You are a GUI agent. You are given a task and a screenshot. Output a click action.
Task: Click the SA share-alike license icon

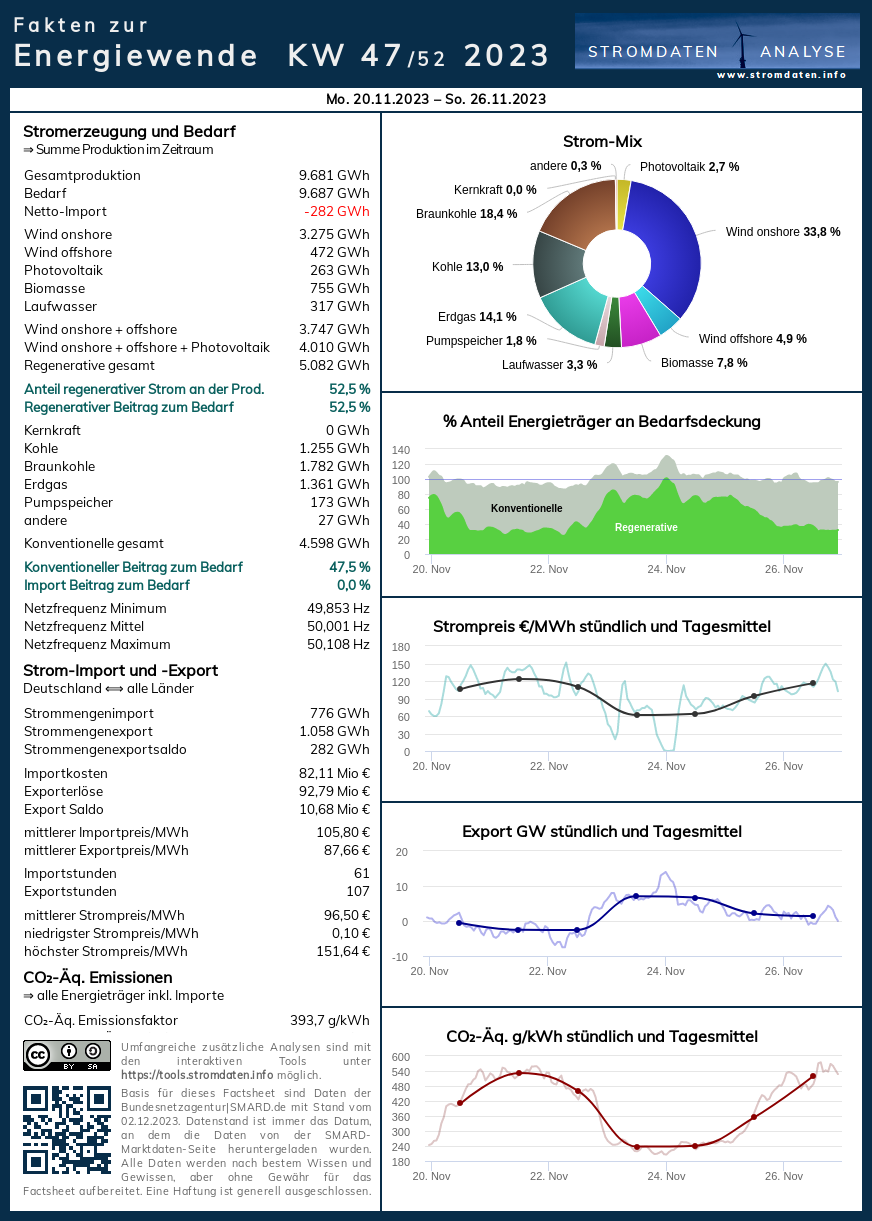click(95, 1052)
